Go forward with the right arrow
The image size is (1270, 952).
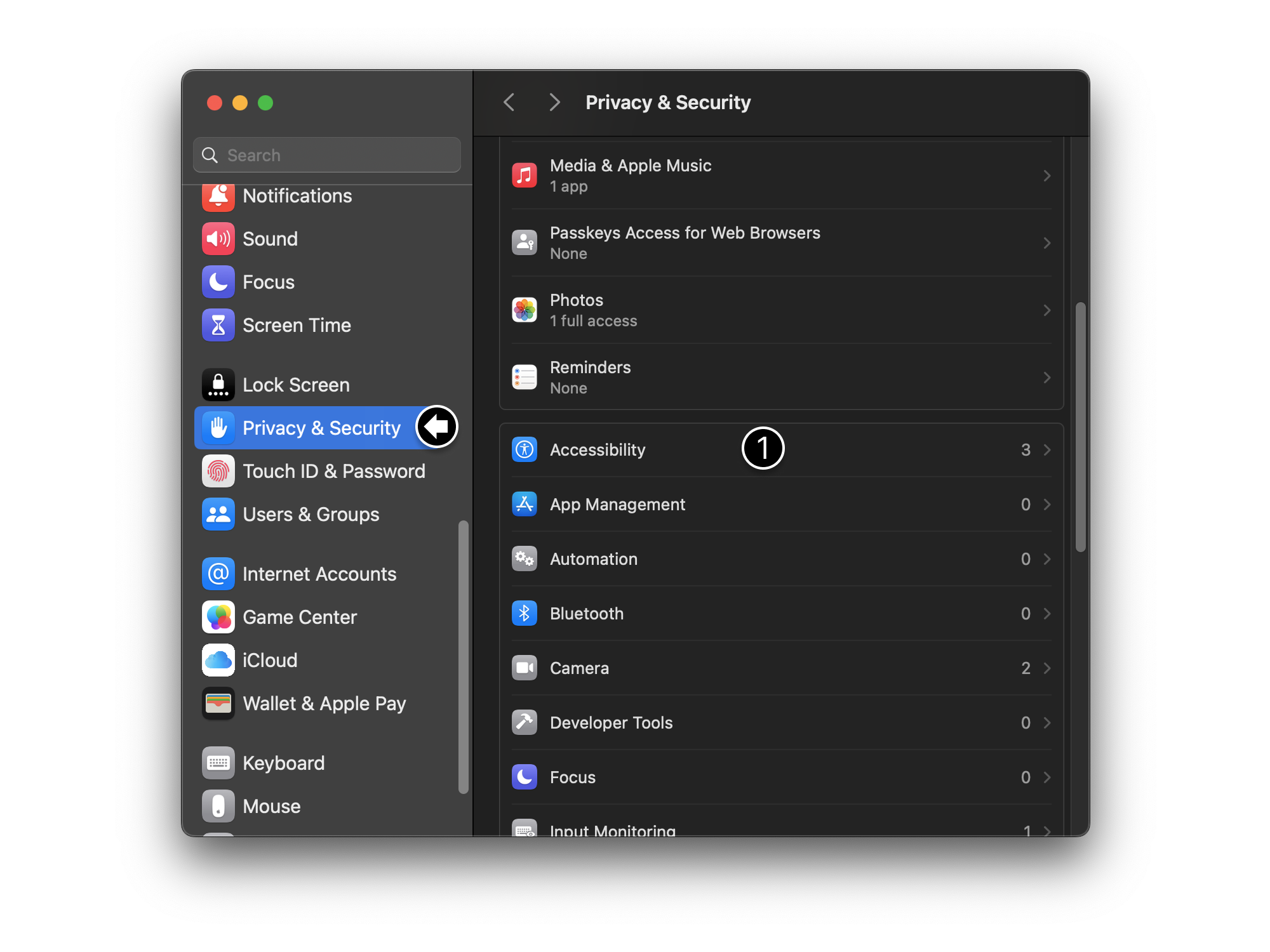[x=554, y=102]
